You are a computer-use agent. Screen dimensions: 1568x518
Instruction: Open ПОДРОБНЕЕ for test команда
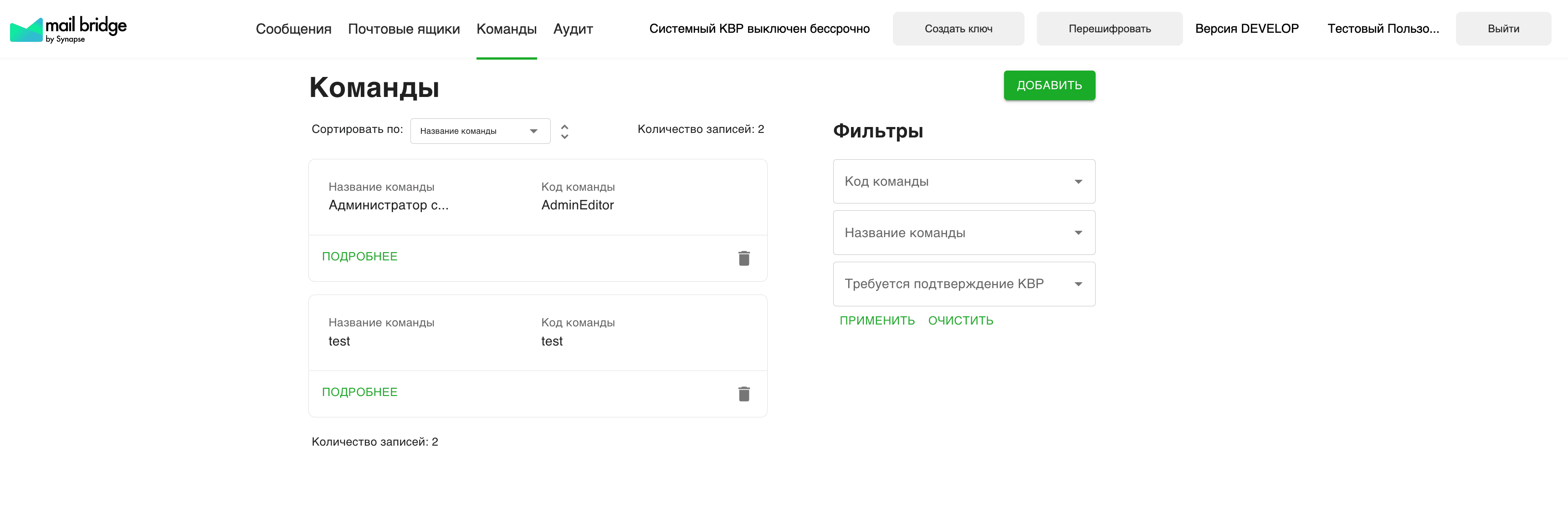(359, 392)
